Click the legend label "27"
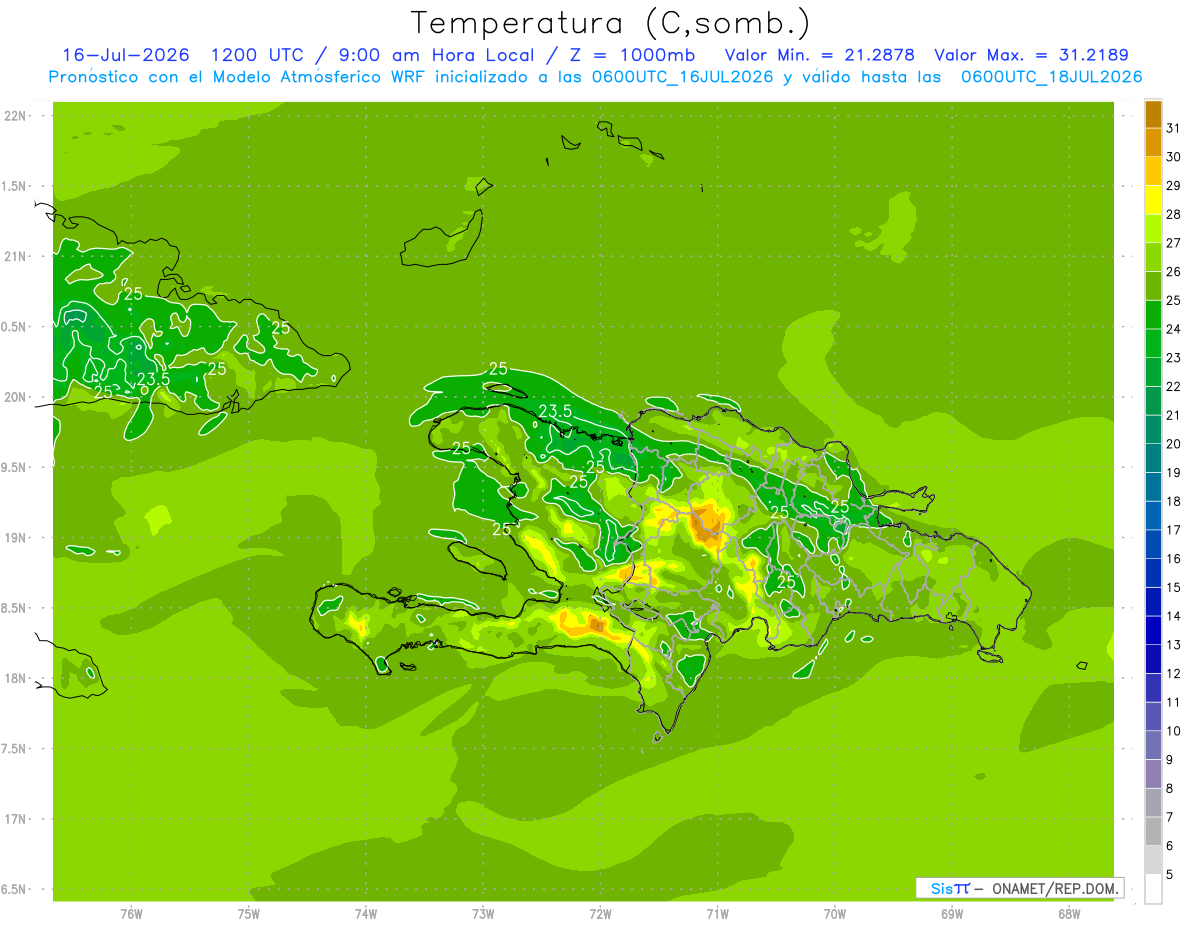The image size is (1200, 927). (x=1174, y=243)
